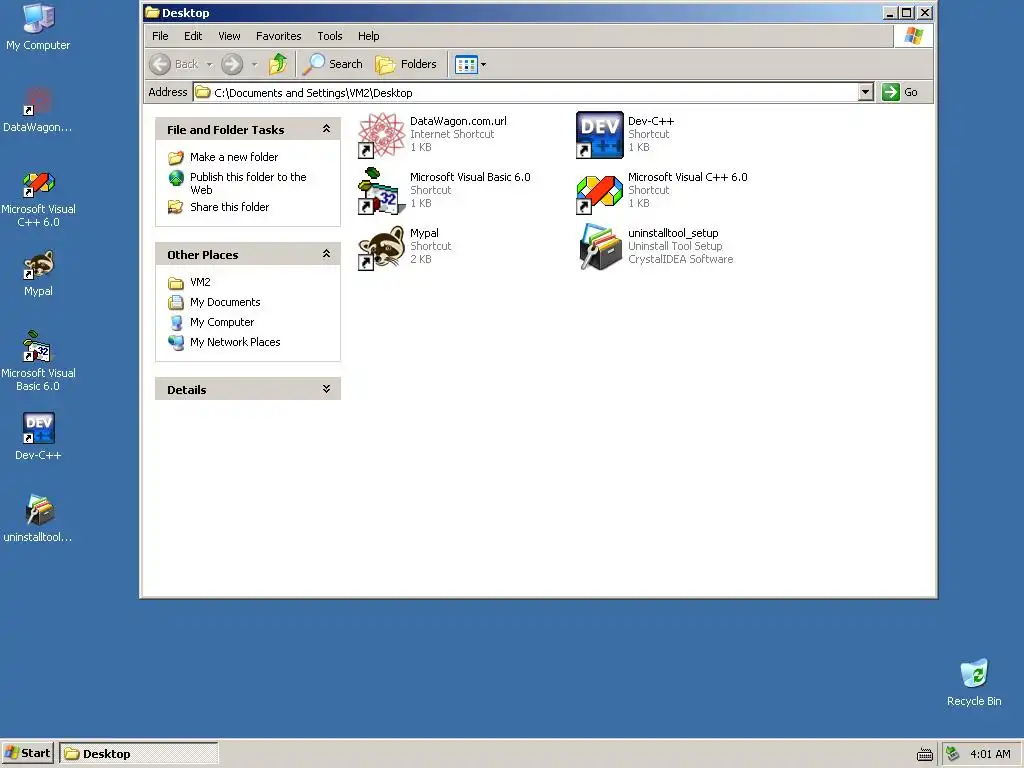Open the Forward history dropdown arrow
Screen dimensions: 1024x768
pos(255,65)
